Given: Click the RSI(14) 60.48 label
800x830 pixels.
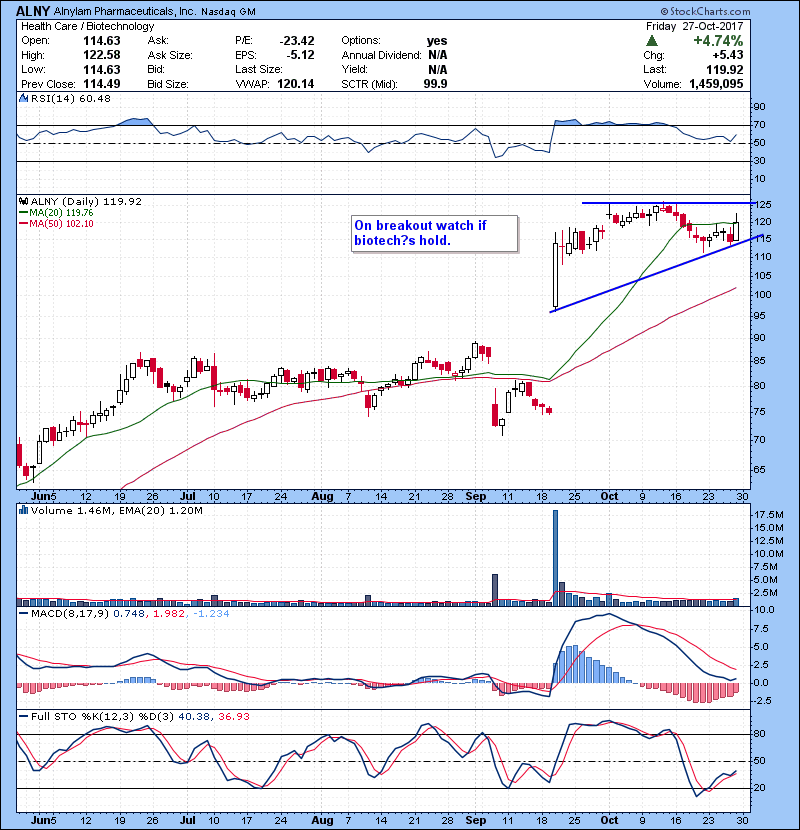Looking at the screenshot, I should coord(71,98).
